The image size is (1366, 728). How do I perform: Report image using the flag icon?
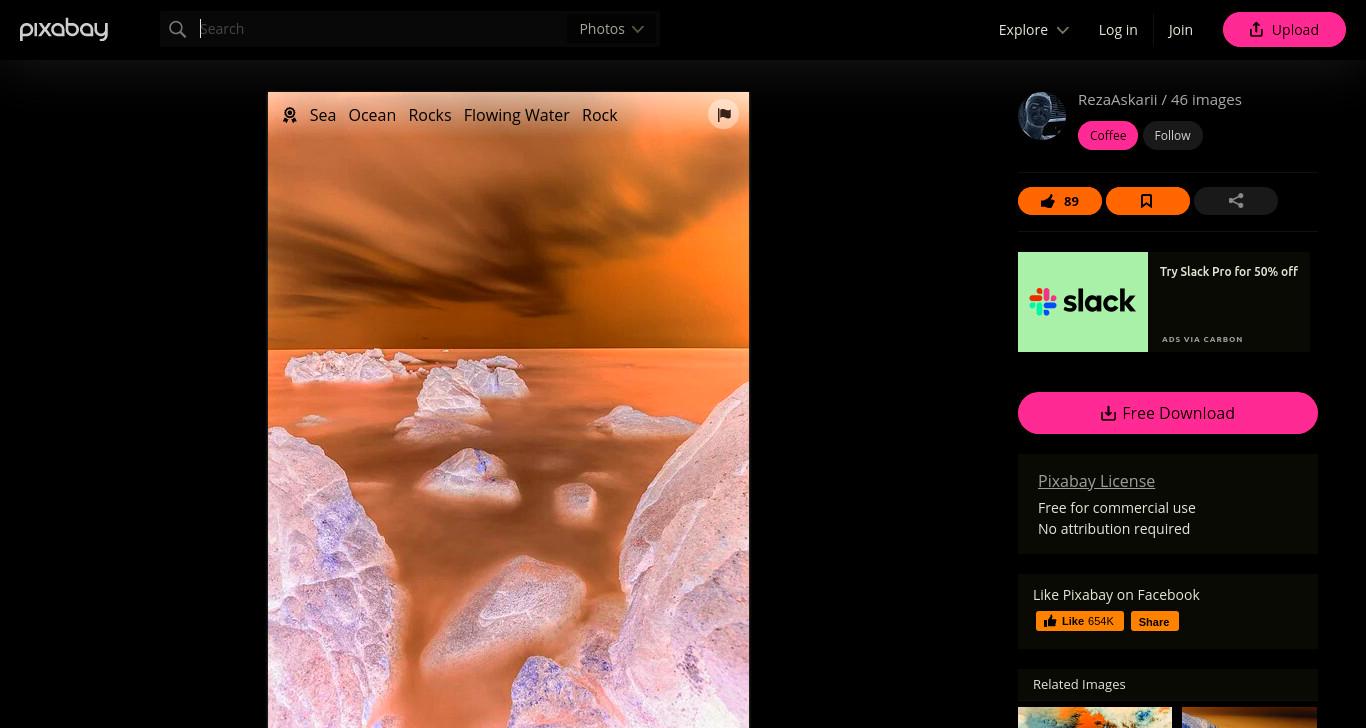coord(724,114)
